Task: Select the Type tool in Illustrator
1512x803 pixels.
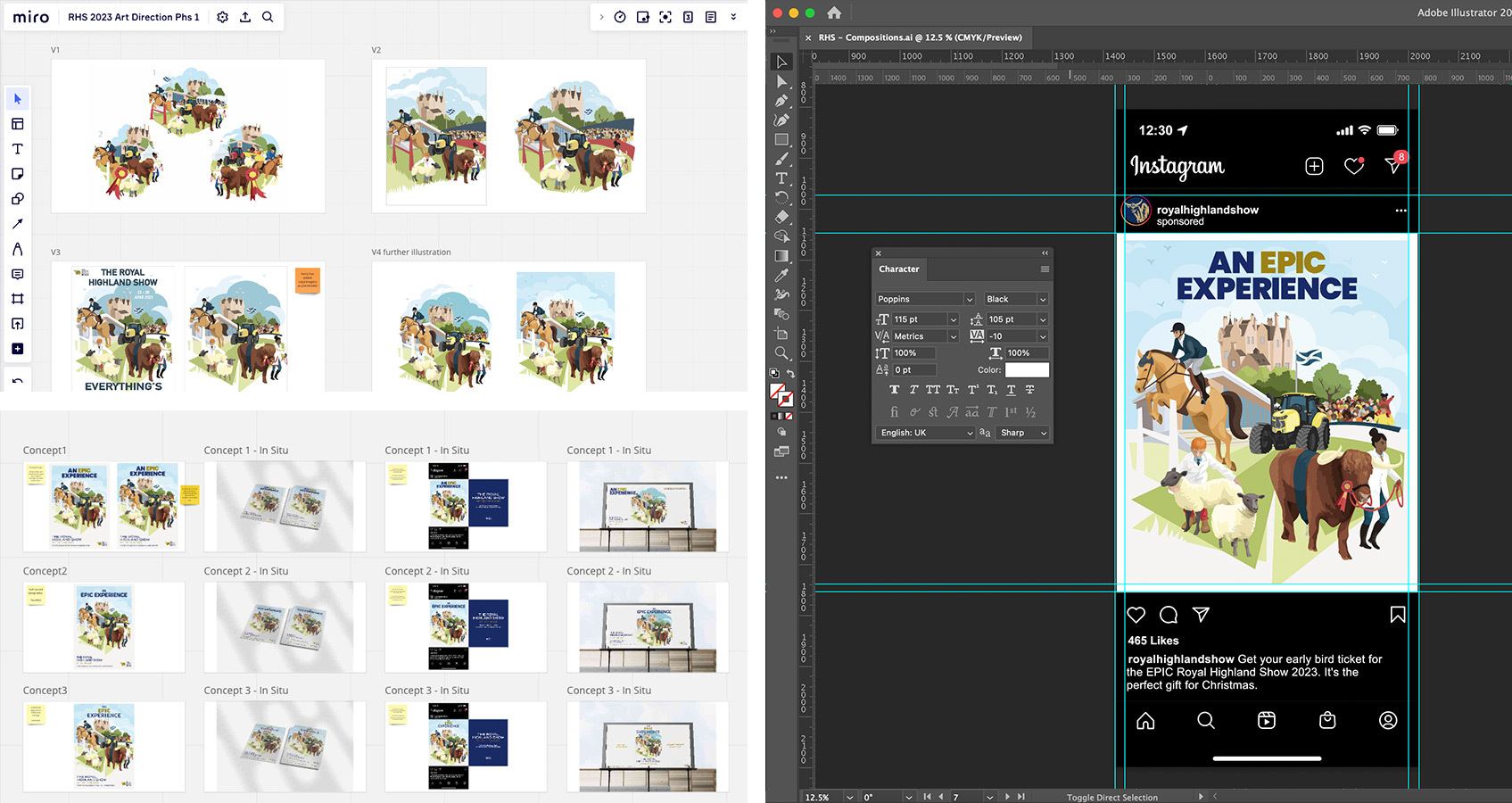Action: [781, 178]
